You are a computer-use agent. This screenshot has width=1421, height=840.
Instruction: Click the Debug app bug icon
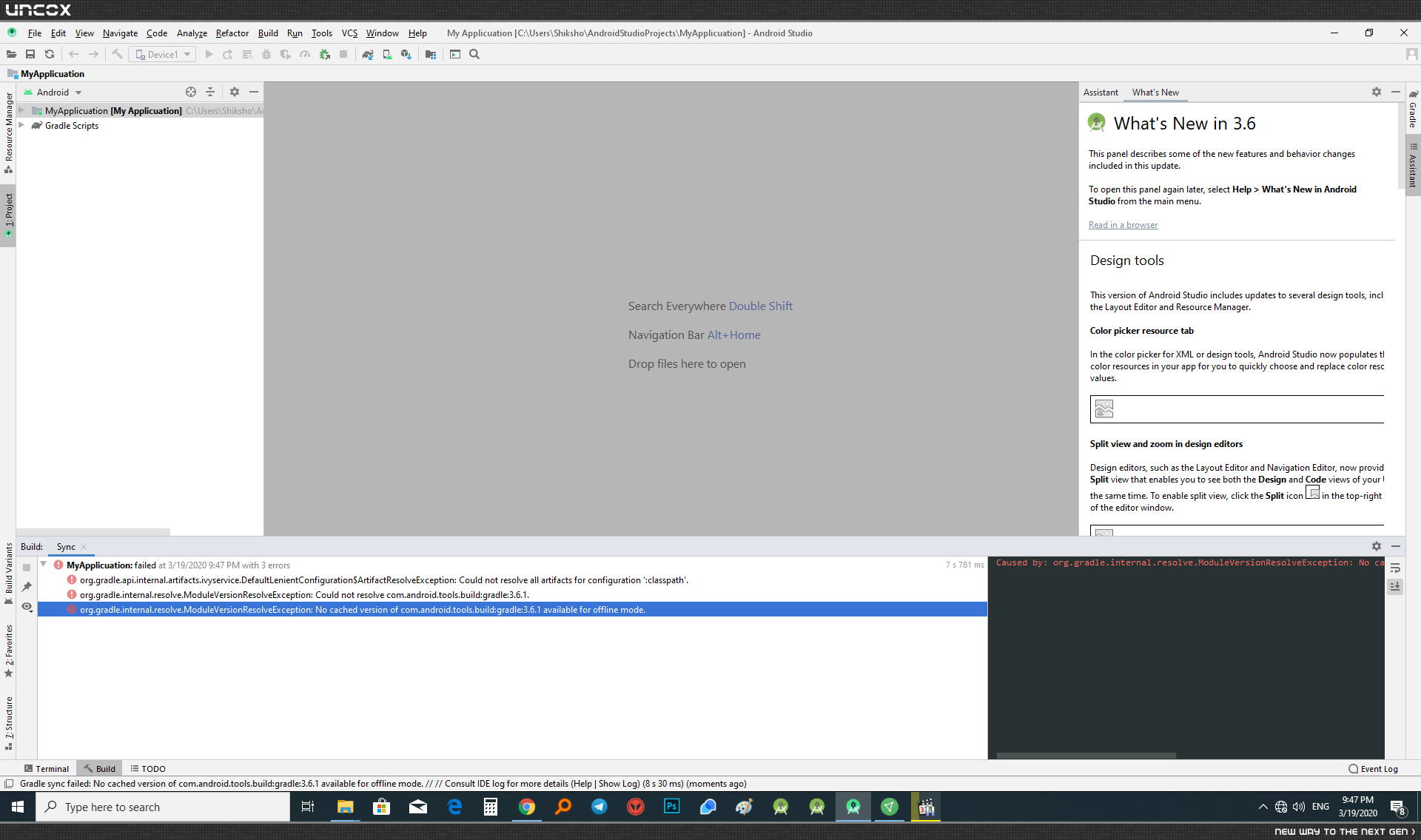266,54
